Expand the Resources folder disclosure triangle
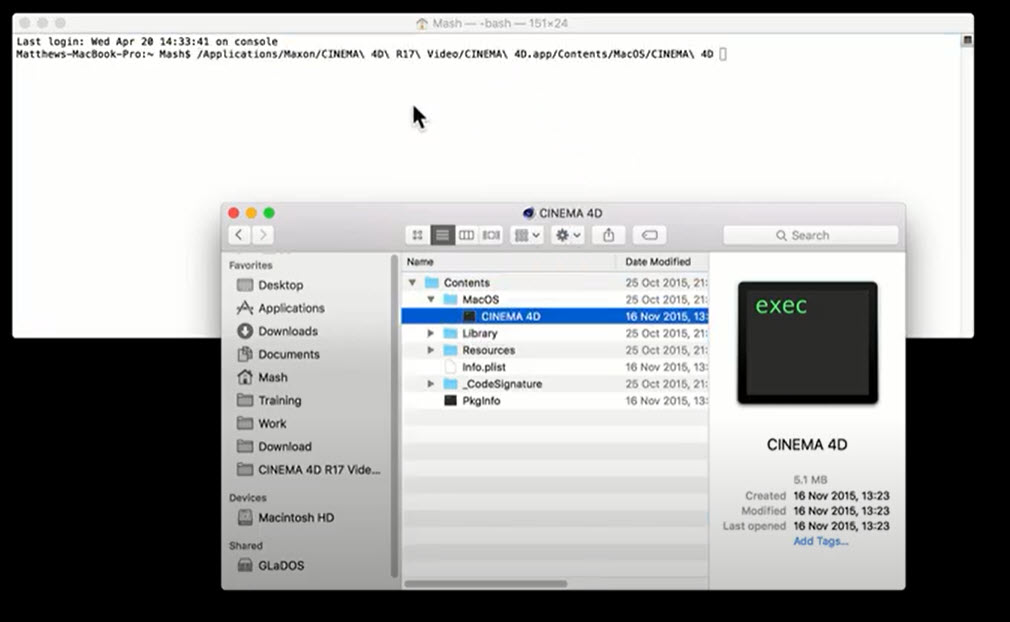The image size is (1010, 622). [431, 350]
